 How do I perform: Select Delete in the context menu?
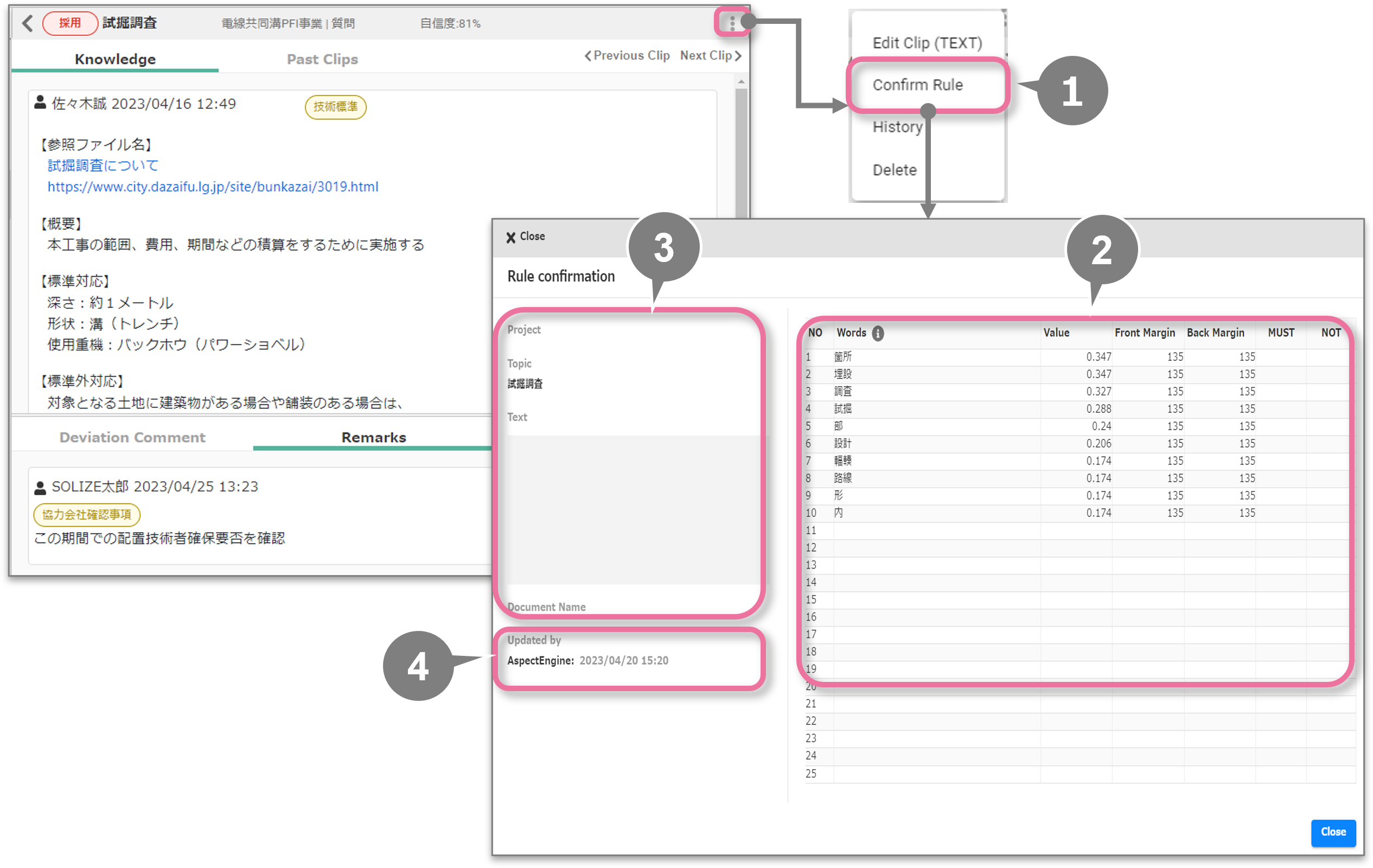point(894,170)
